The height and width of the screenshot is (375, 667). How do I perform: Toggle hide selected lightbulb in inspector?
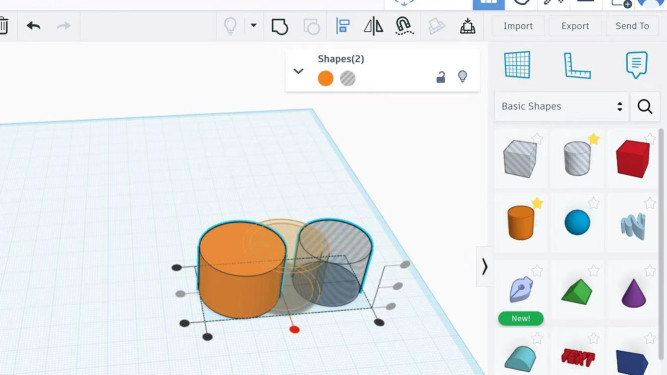[462, 77]
